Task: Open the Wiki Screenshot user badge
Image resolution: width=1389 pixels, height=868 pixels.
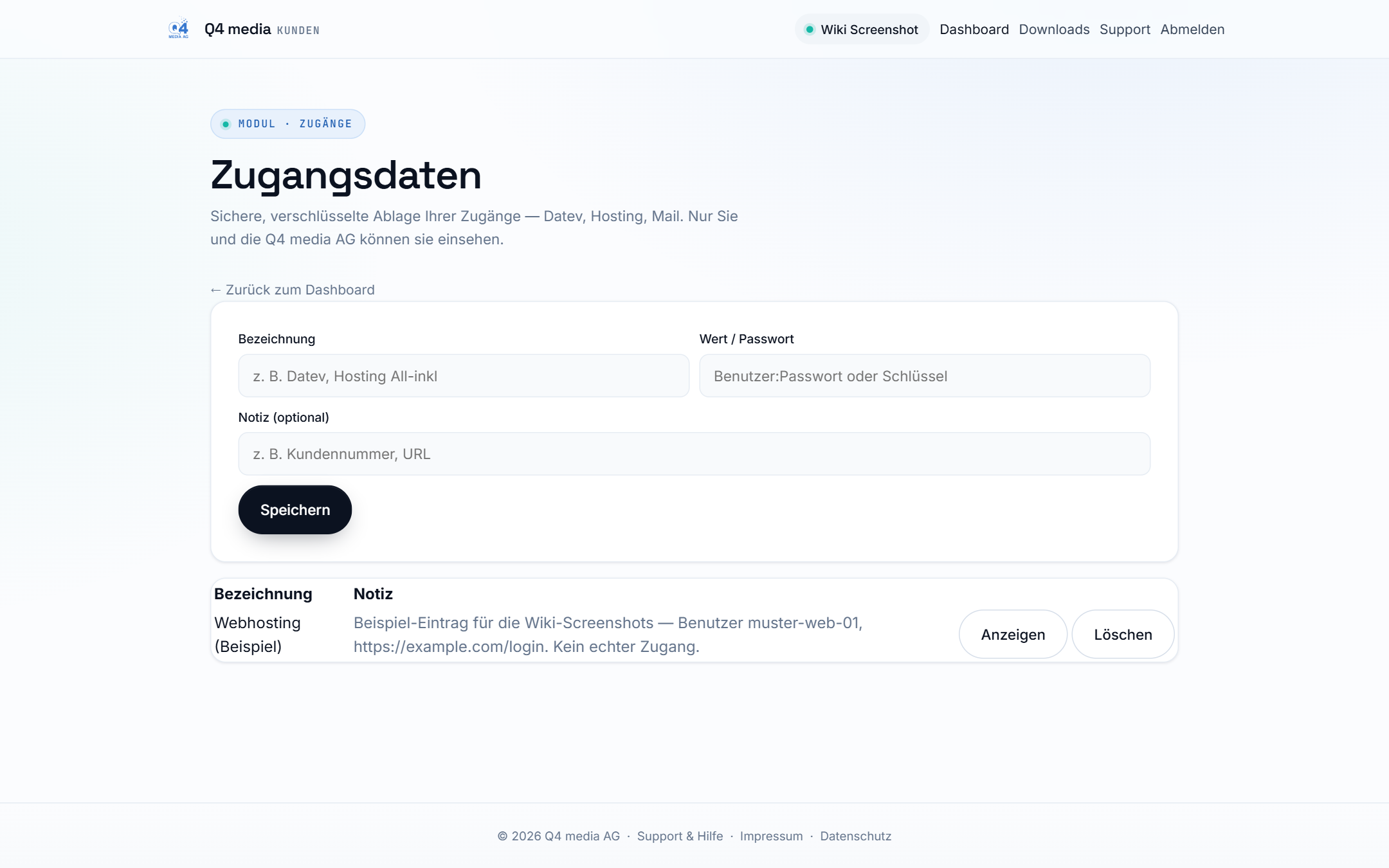Action: (x=862, y=30)
